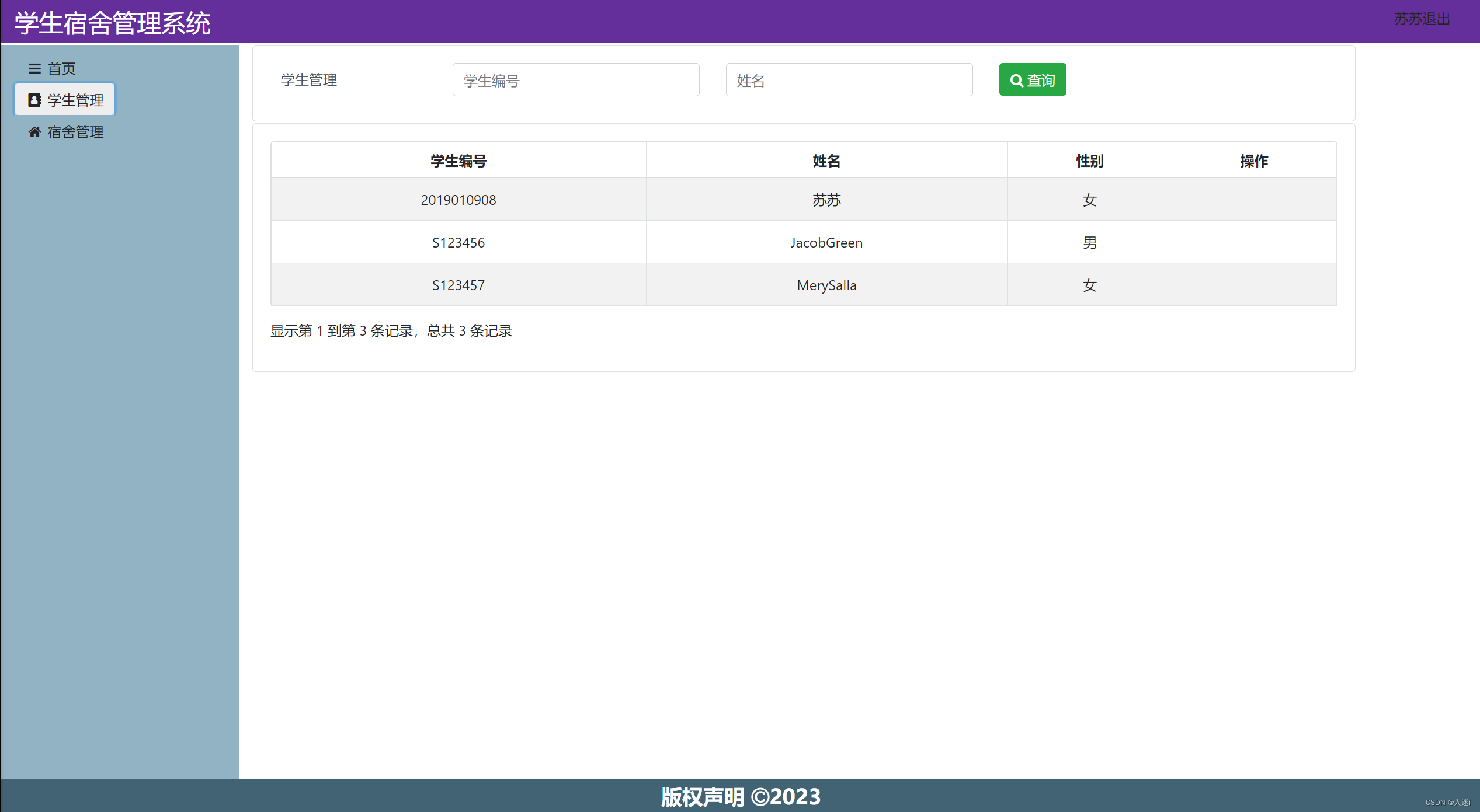Click the student badge icon in sidebar
The width and height of the screenshot is (1480, 812).
point(34,100)
